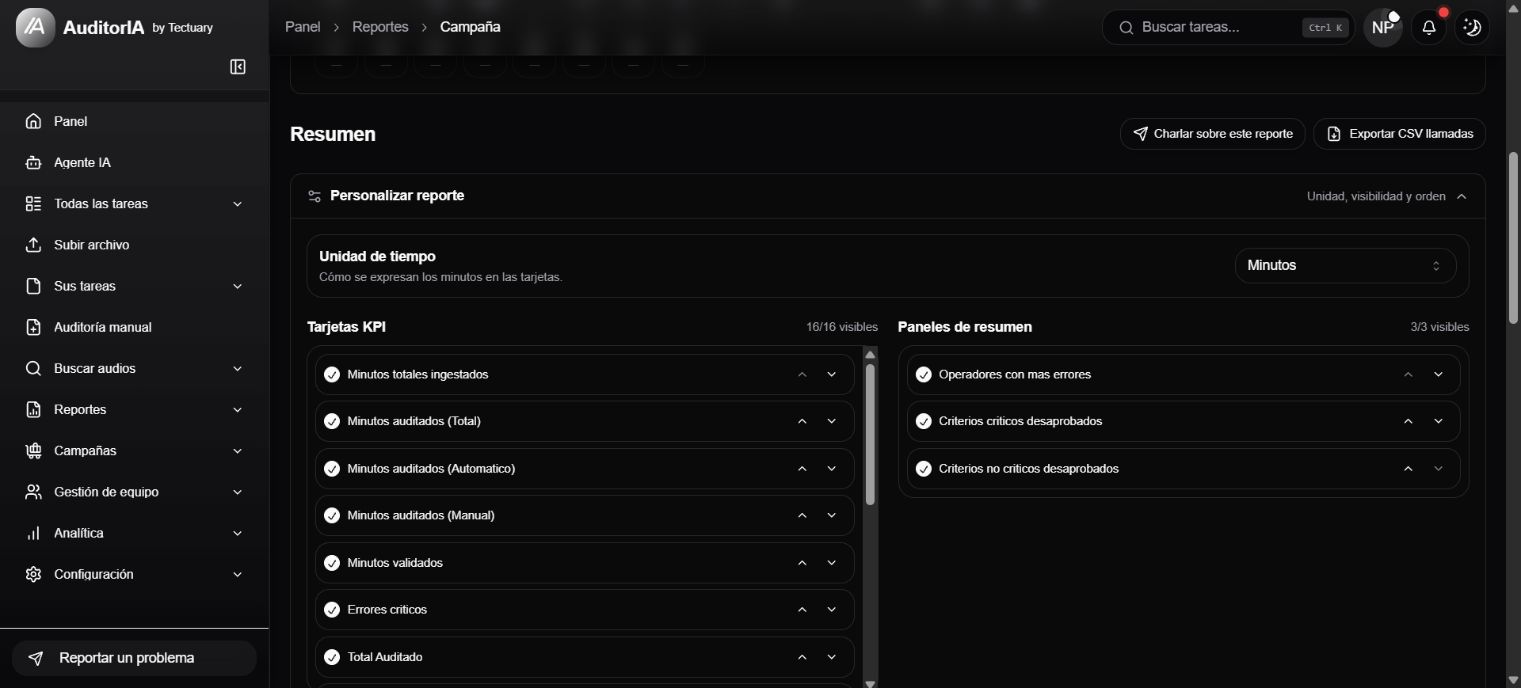The image size is (1521, 688).
Task: Toggle visibility of Errores criticos card
Action: click(332, 609)
